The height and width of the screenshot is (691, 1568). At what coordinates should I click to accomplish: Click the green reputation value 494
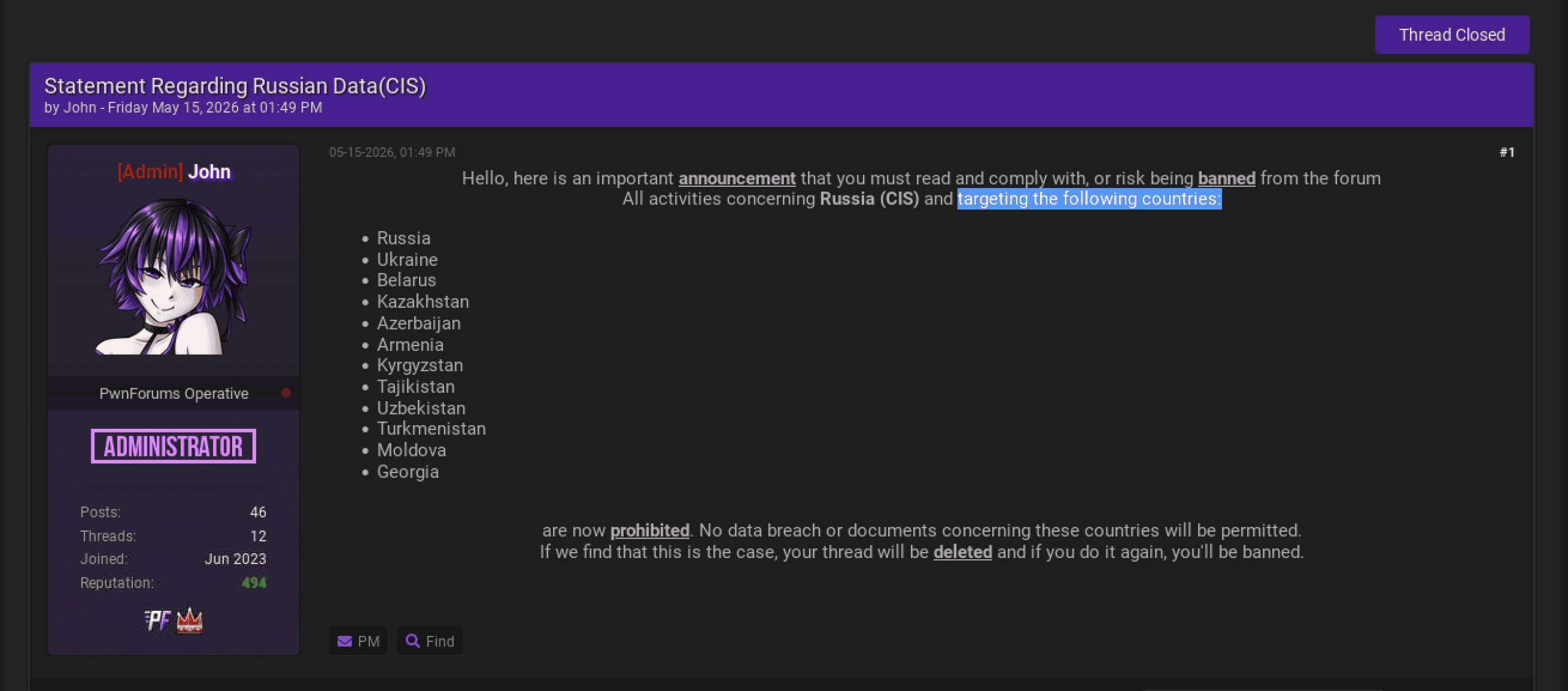coord(254,583)
